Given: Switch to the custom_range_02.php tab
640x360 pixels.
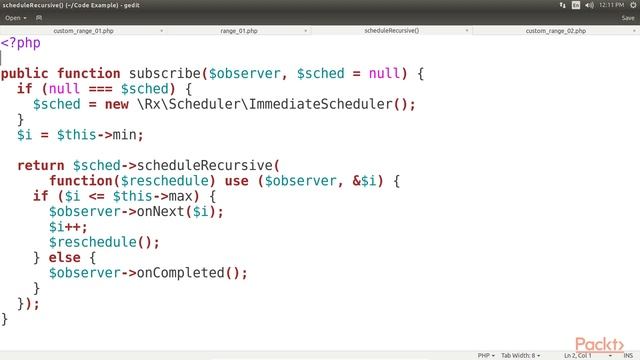Looking at the screenshot, I should click(x=556, y=31).
